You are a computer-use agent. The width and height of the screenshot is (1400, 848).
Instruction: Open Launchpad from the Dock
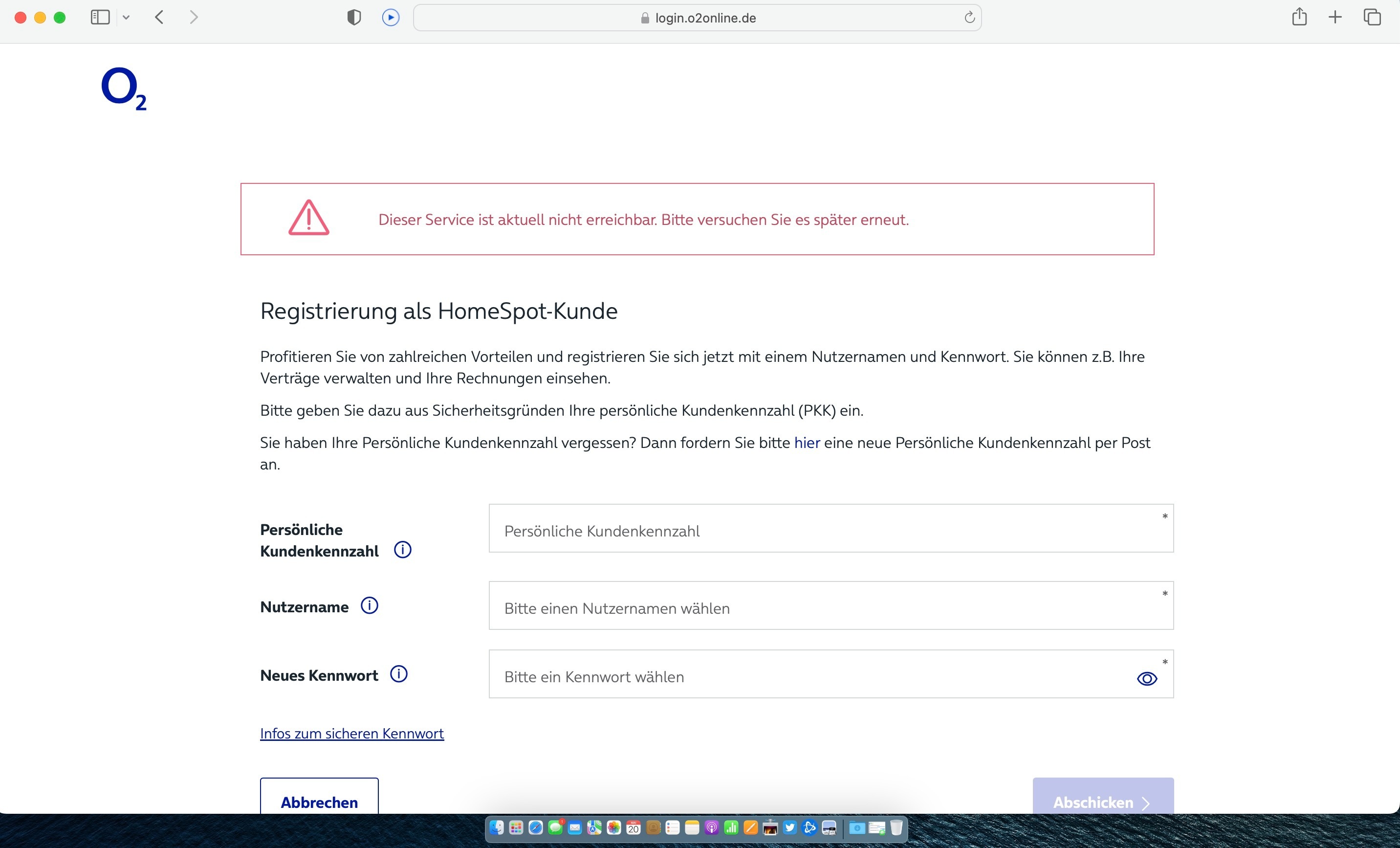(x=517, y=827)
